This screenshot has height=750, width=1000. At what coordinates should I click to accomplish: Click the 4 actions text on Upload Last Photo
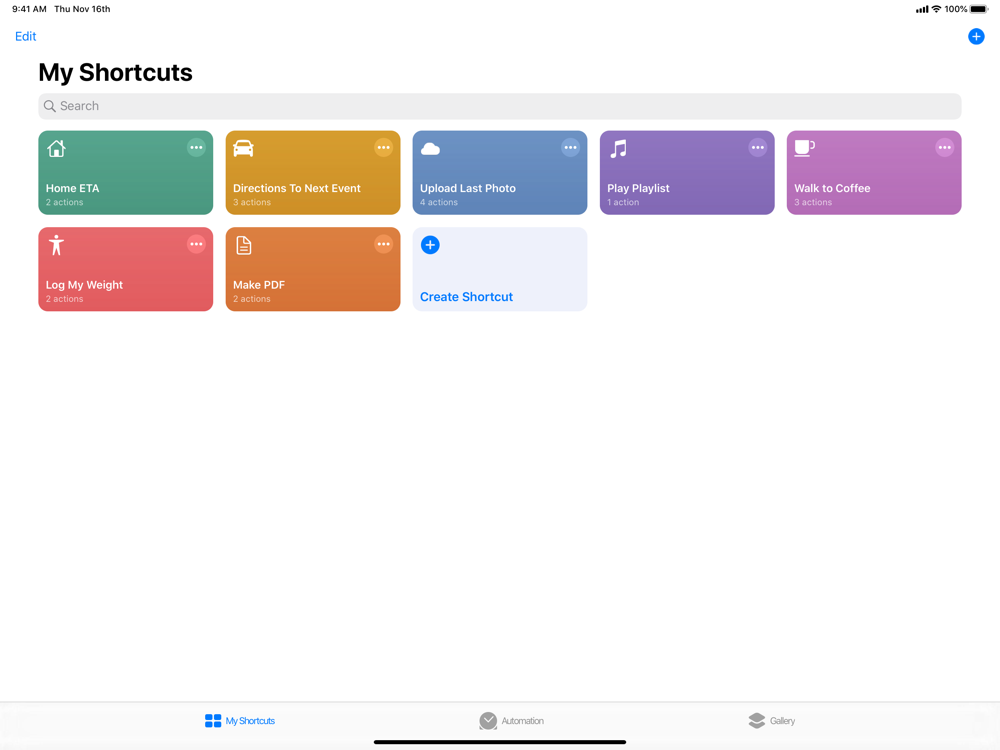point(439,202)
